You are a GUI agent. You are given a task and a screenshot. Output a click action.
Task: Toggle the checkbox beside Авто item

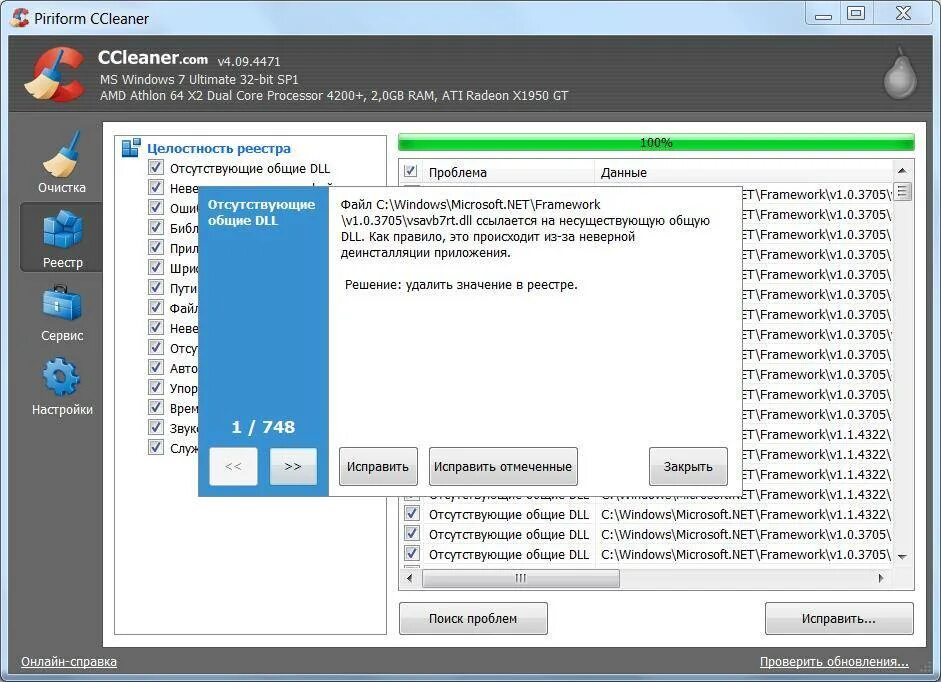155,367
